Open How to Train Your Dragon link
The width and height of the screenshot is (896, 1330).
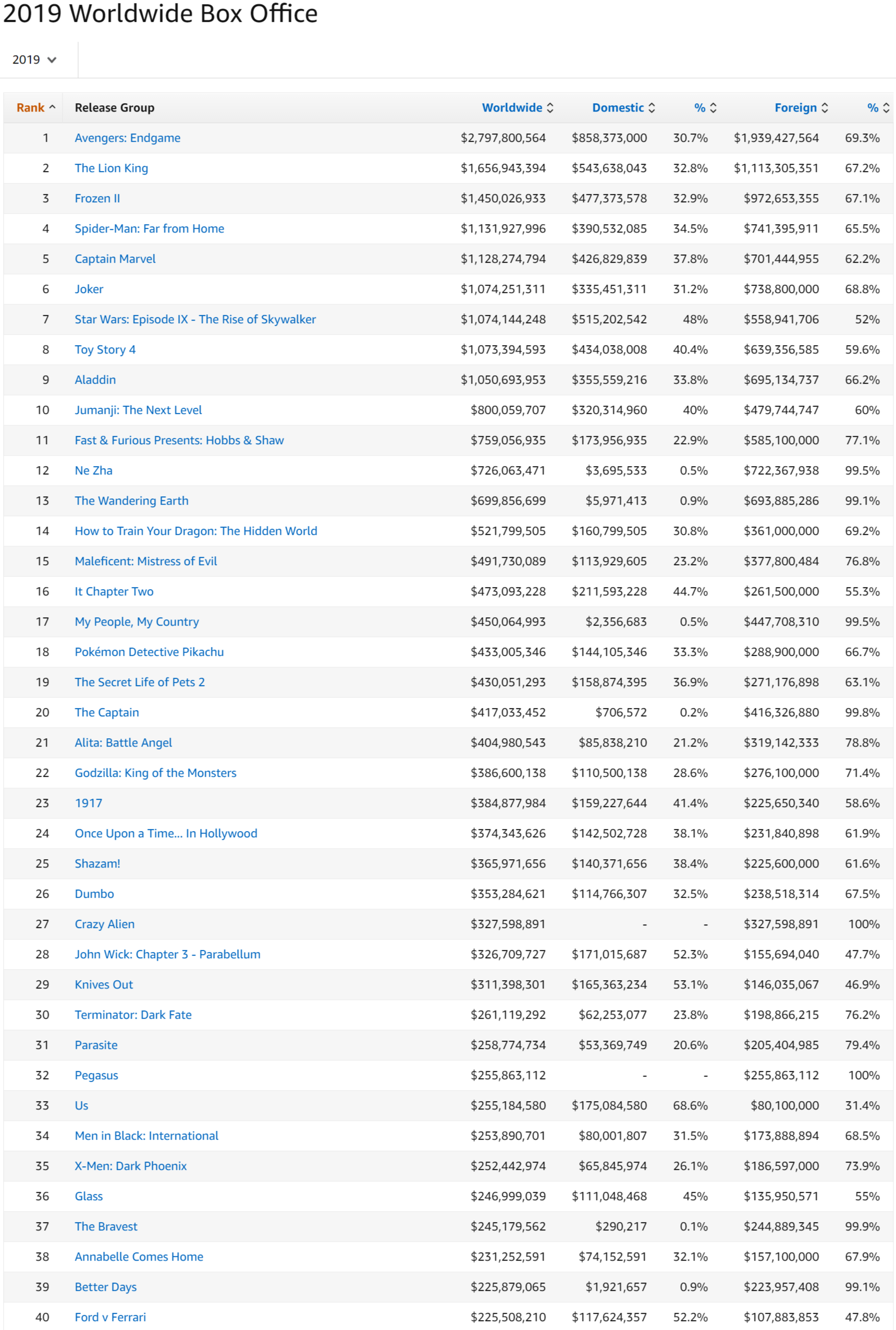pyautogui.click(x=196, y=531)
